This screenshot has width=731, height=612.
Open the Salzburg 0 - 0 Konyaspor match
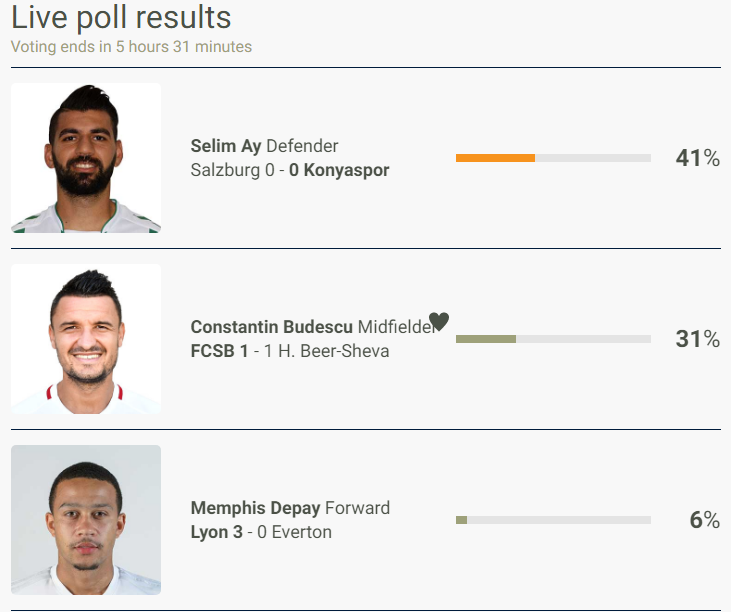click(290, 171)
